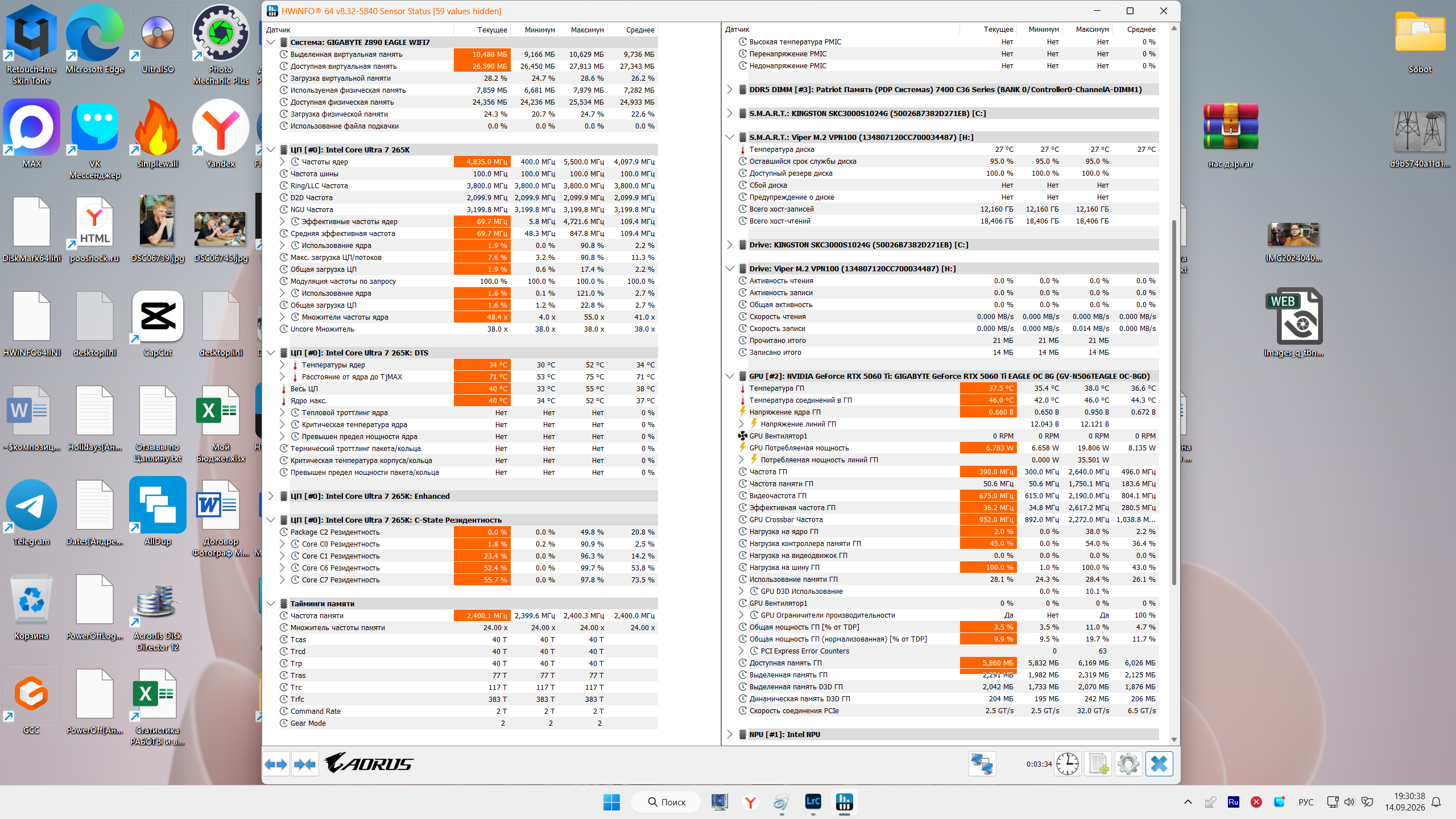Expand the NPU [#1]: Intel NPU section
1456x819 pixels.
[730, 734]
